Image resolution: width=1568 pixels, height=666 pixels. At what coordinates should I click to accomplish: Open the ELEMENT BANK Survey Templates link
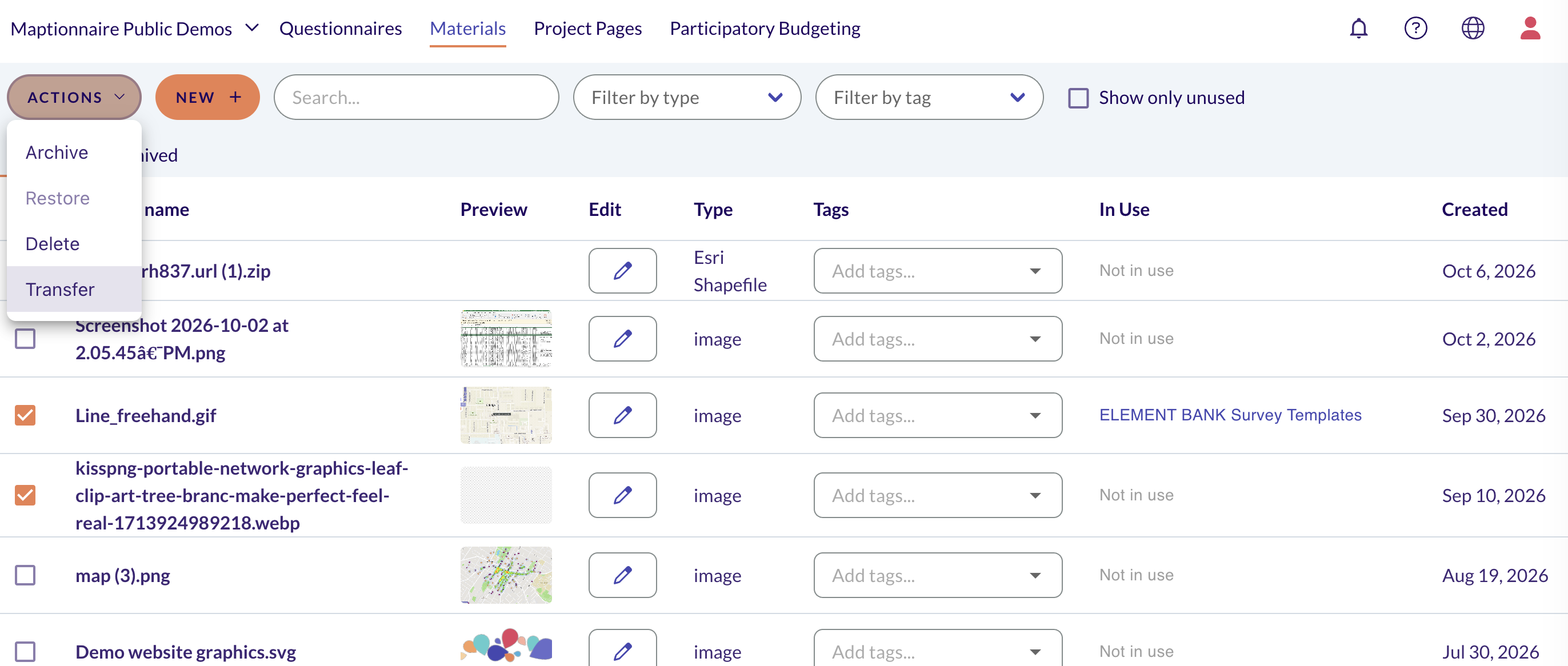[1230, 415]
